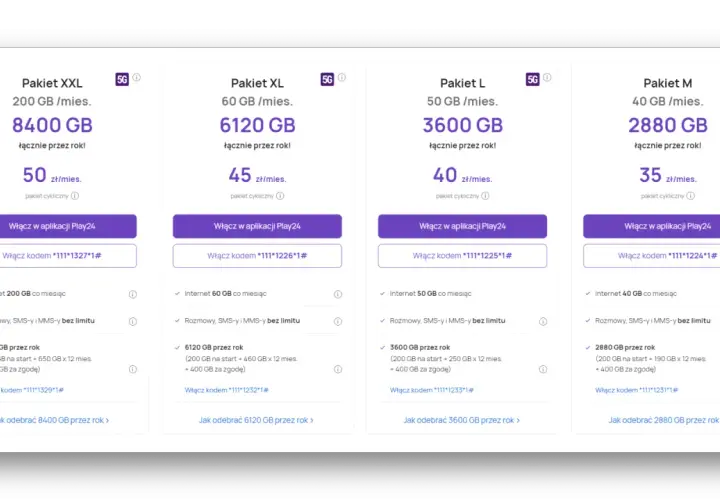Click the 5G badge on Pakiet L
Screen dimensions: 720x500
click(x=532, y=79)
